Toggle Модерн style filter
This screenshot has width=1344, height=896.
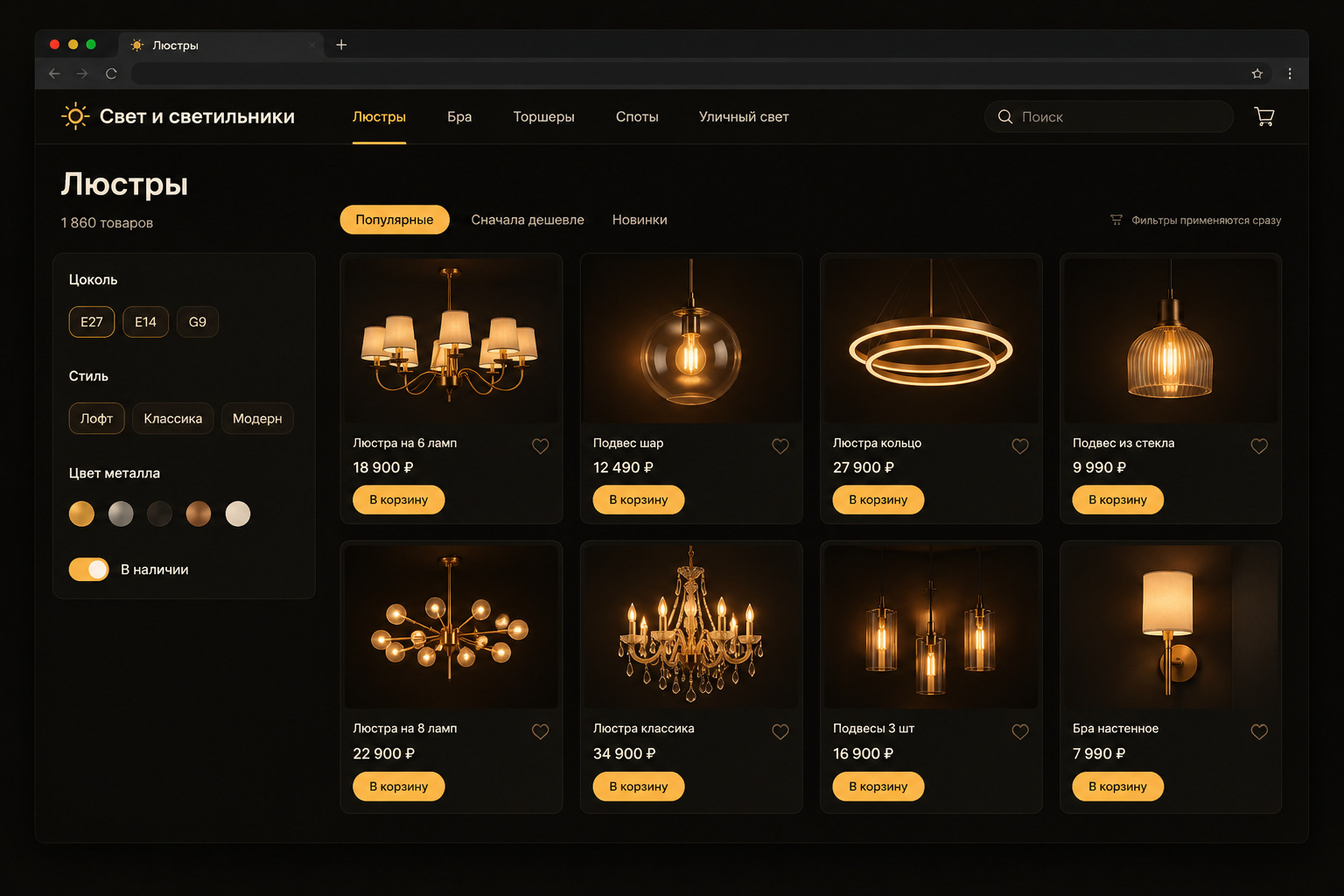257,418
